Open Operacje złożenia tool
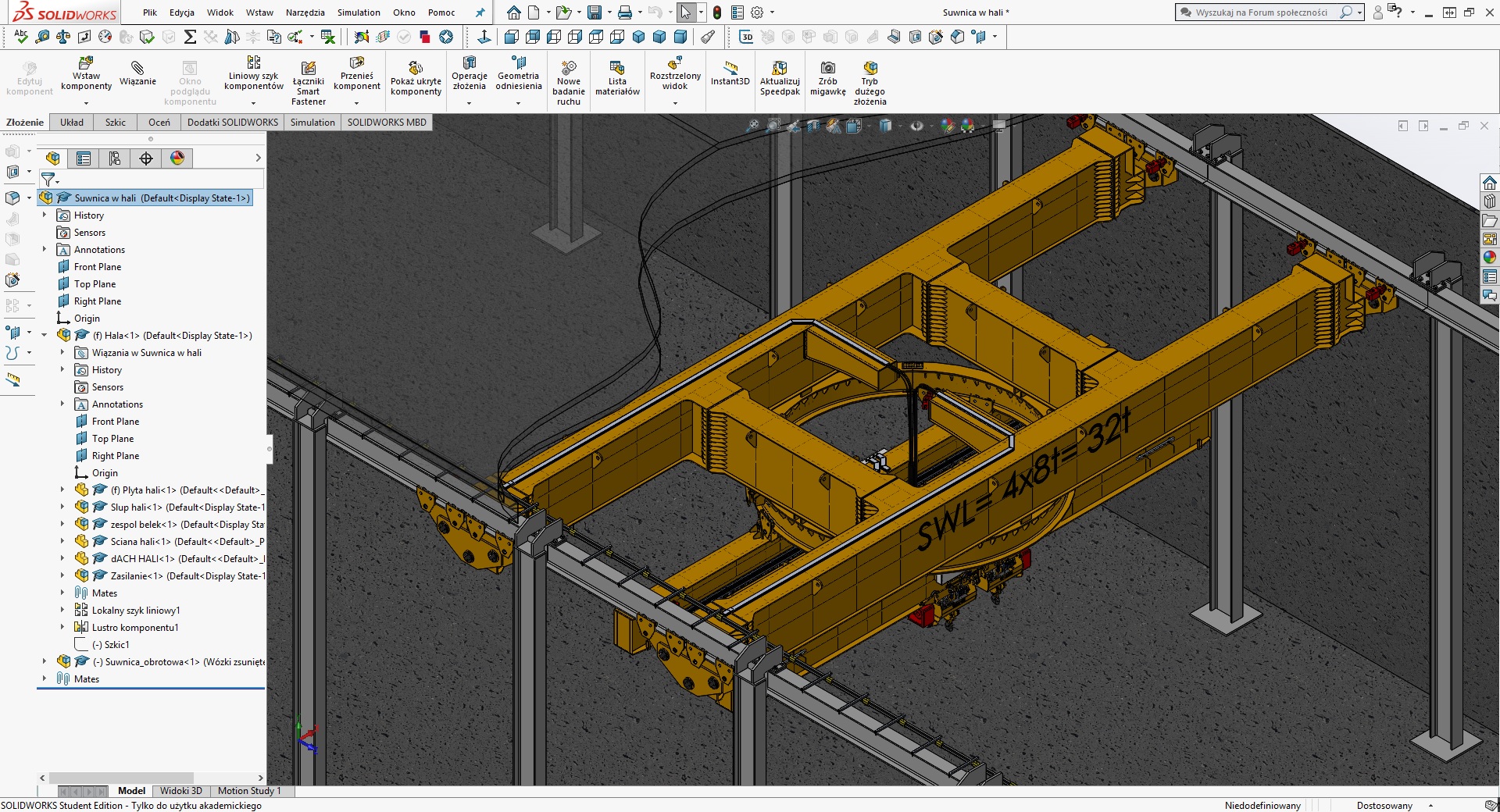Viewport: 1500px width, 812px height. pyautogui.click(x=470, y=75)
